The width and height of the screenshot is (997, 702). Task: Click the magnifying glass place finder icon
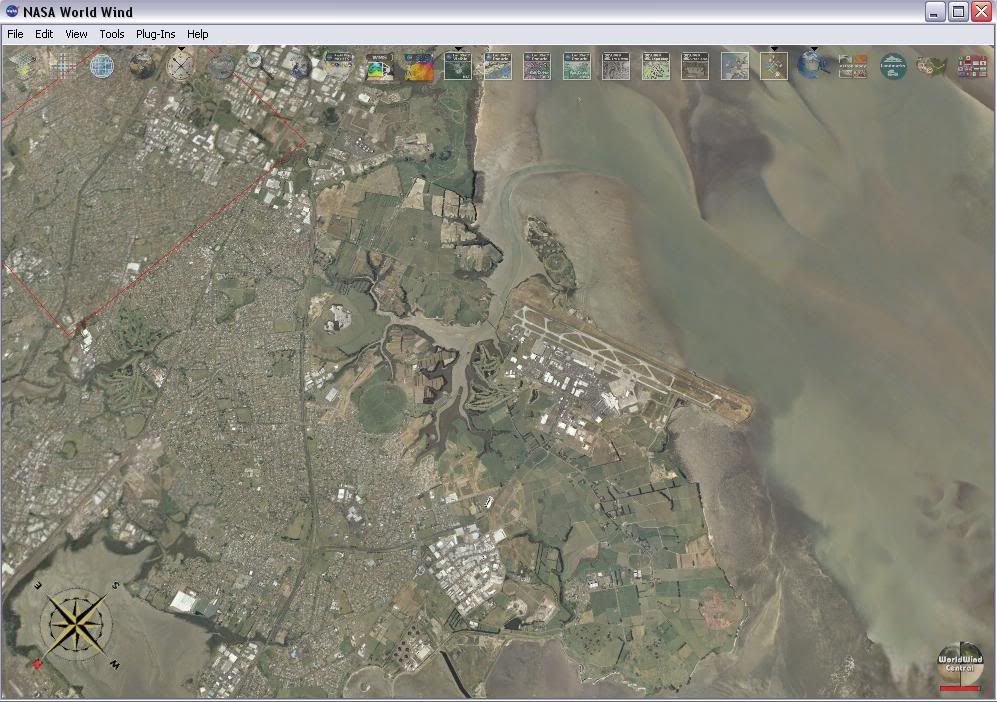tap(256, 64)
